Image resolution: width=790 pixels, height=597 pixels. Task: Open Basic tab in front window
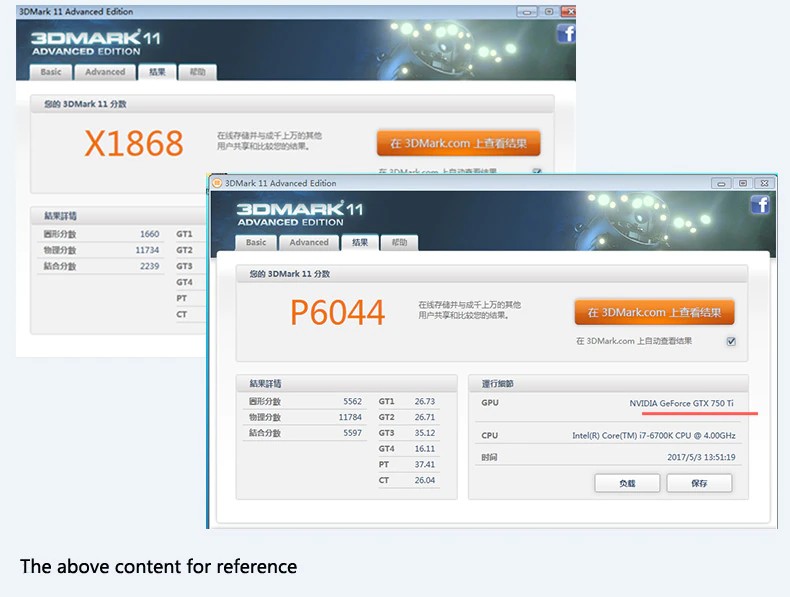coord(256,242)
